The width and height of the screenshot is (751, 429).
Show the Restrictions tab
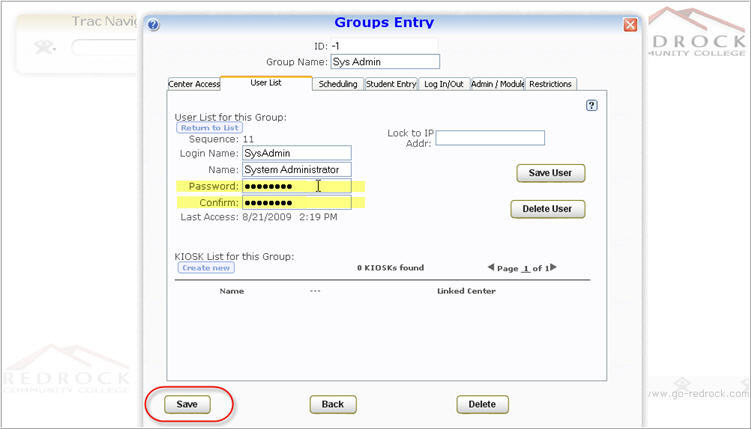pos(551,84)
